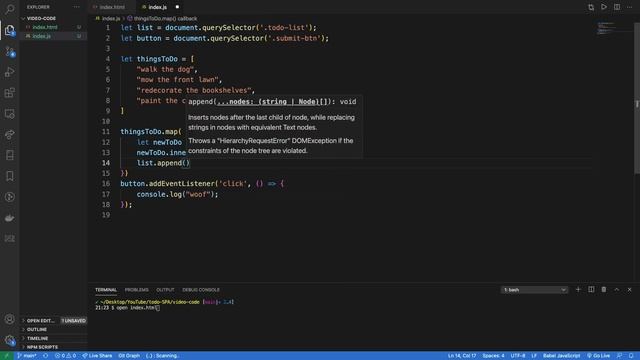This screenshot has width=640, height=360.
Task: Open index.js in the Explorer tree
Action: [54, 36]
